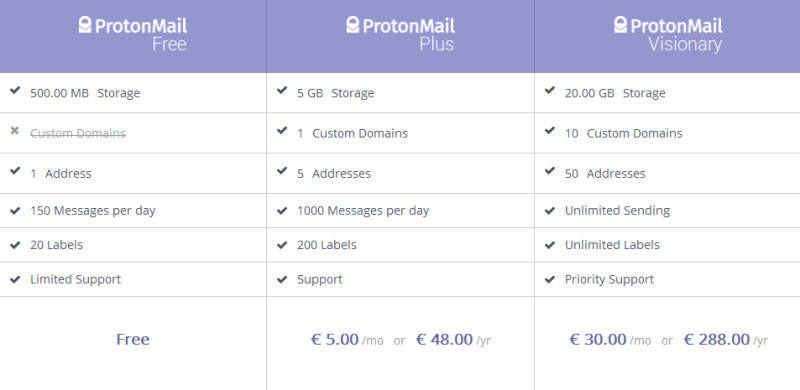The image size is (800, 390).
Task: Choose the € 30.00 /mo Visionary price
Action: 610,339
